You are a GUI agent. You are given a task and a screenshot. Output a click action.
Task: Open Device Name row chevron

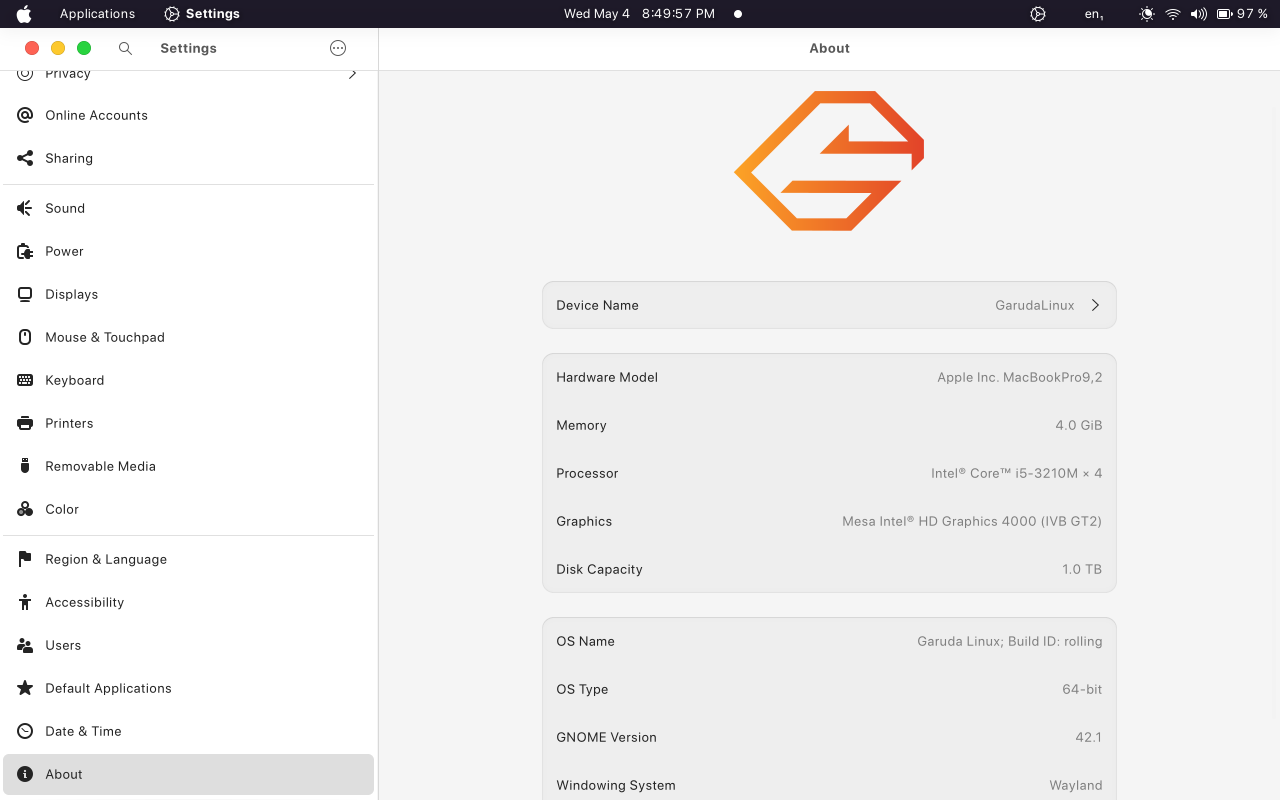coord(1095,305)
